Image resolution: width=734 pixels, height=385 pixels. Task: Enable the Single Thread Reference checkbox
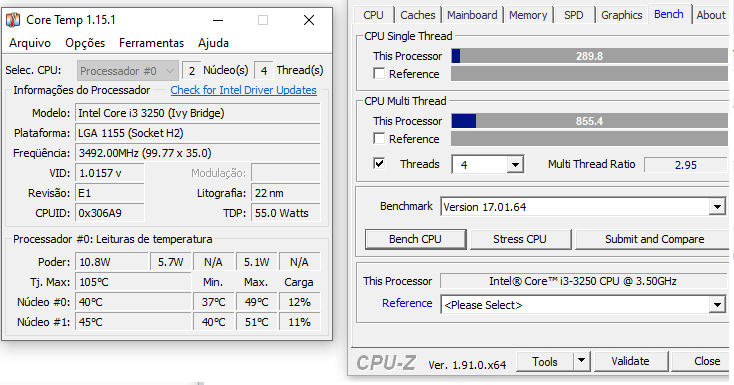[379, 74]
